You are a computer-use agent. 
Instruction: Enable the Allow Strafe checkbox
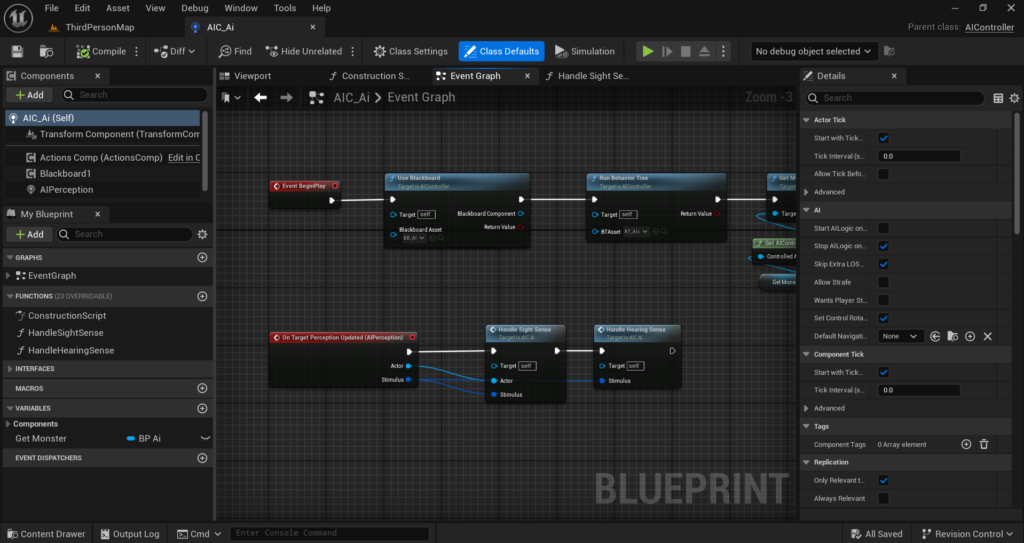point(883,282)
